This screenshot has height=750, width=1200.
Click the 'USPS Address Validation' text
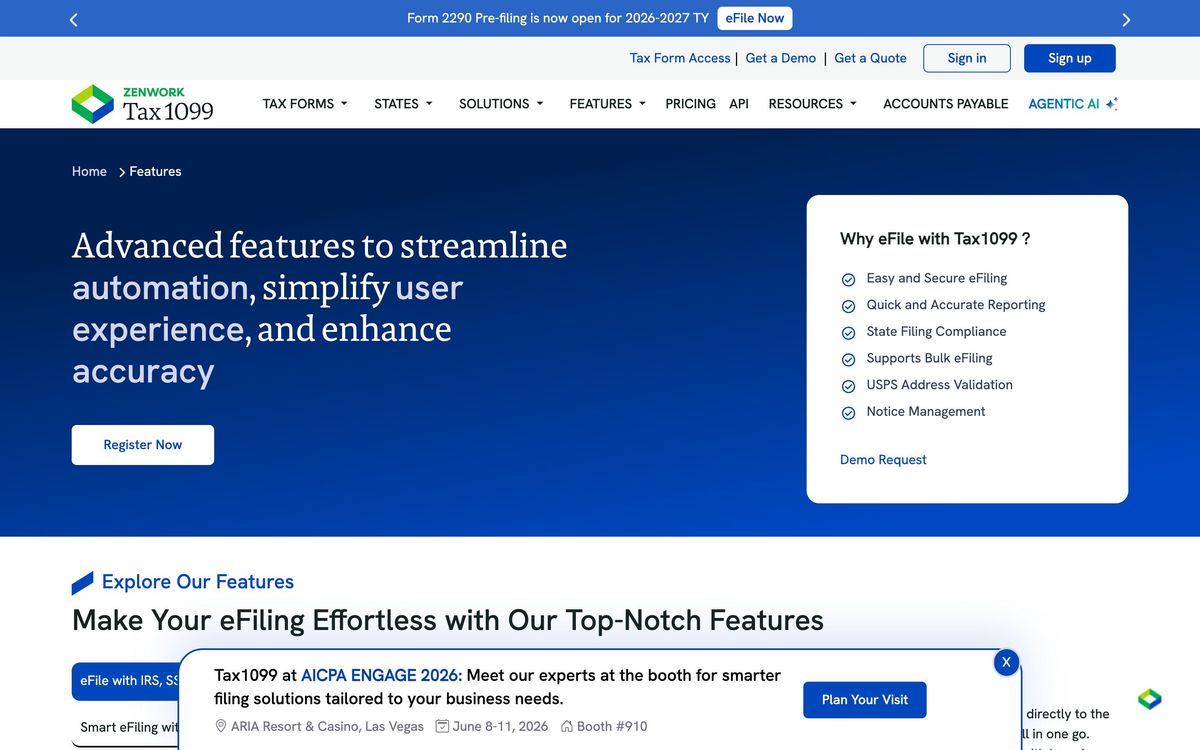940,384
